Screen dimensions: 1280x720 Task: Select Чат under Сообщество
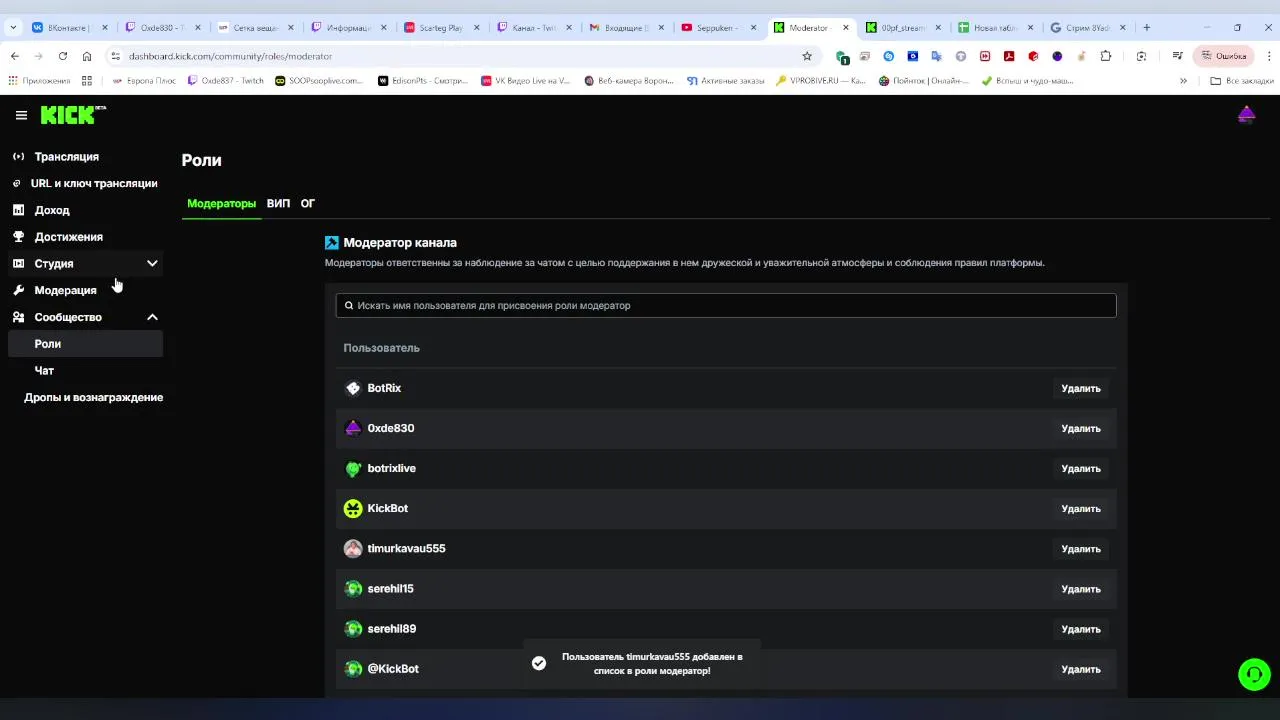click(44, 370)
